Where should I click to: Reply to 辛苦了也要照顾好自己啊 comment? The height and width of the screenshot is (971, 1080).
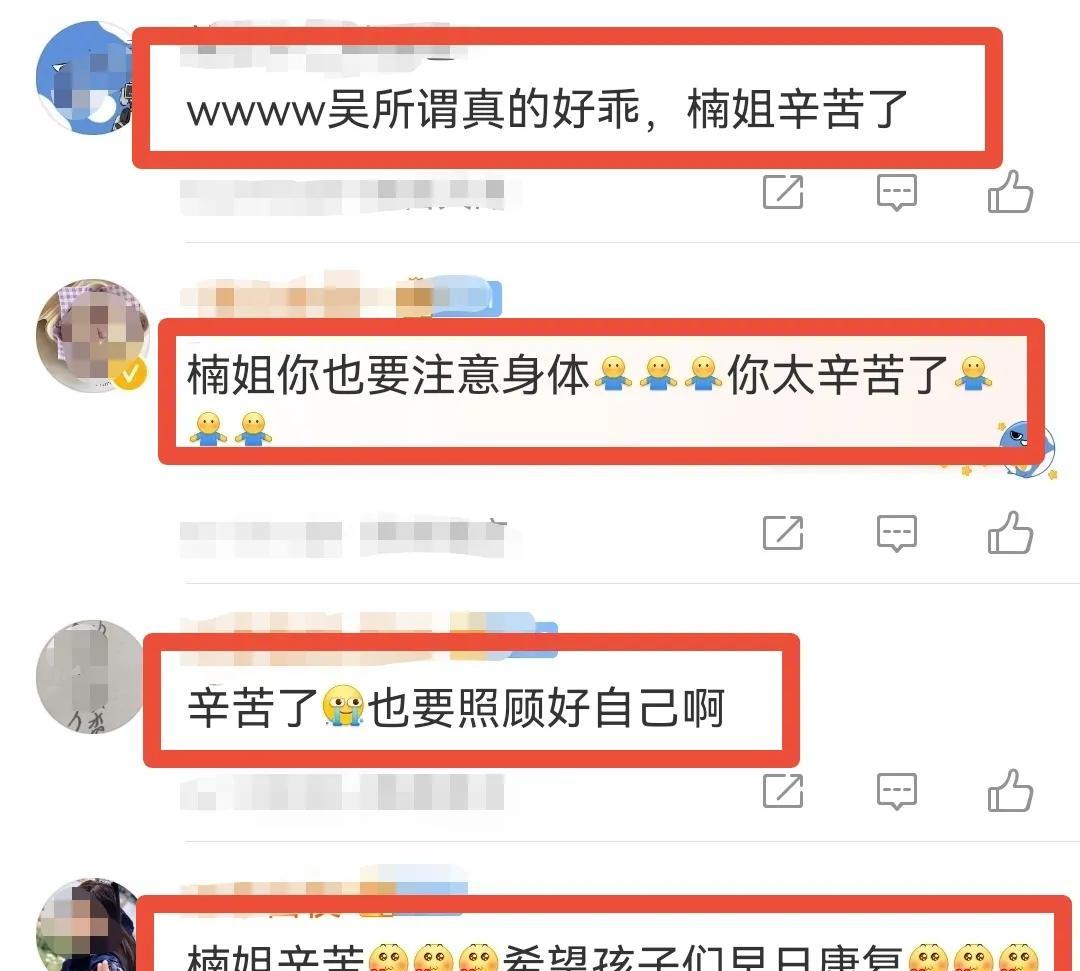(x=897, y=791)
